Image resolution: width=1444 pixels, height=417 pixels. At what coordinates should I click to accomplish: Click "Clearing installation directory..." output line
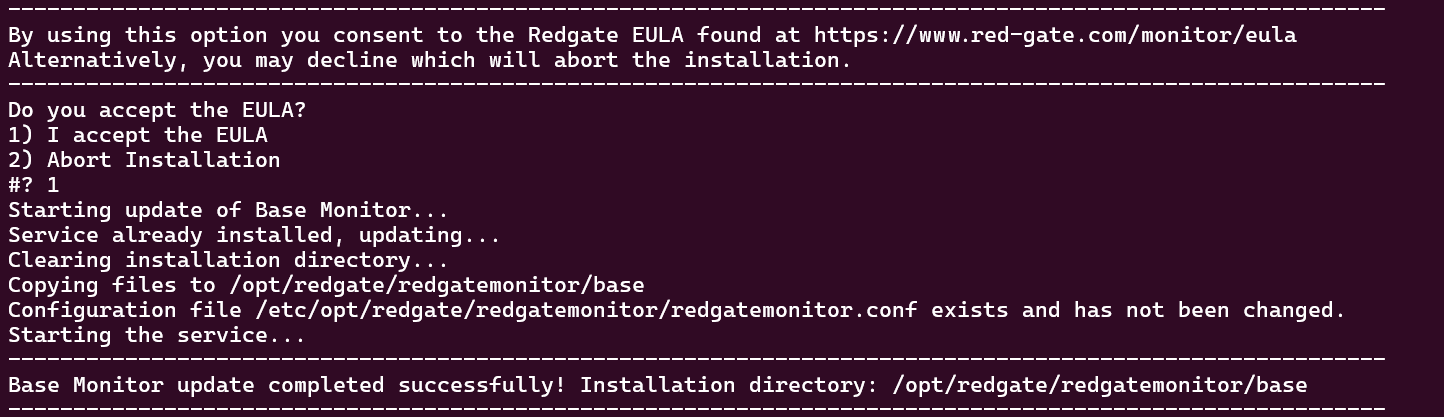coord(228,260)
